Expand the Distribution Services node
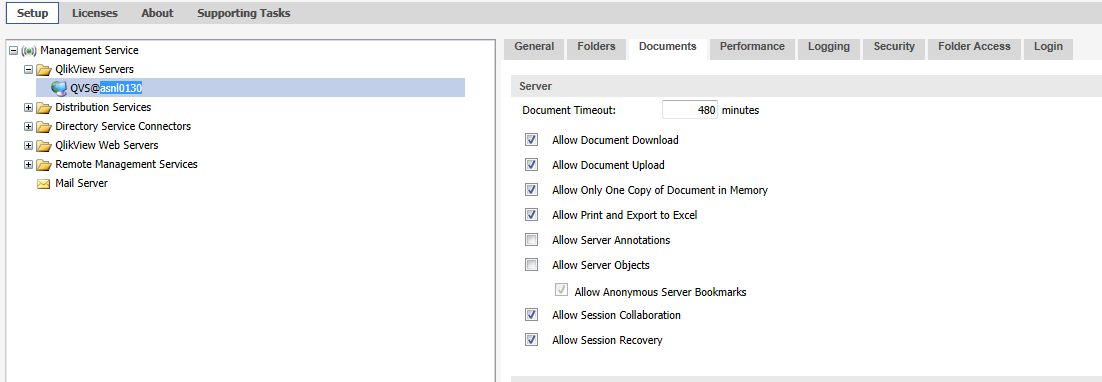 pyautogui.click(x=28, y=107)
